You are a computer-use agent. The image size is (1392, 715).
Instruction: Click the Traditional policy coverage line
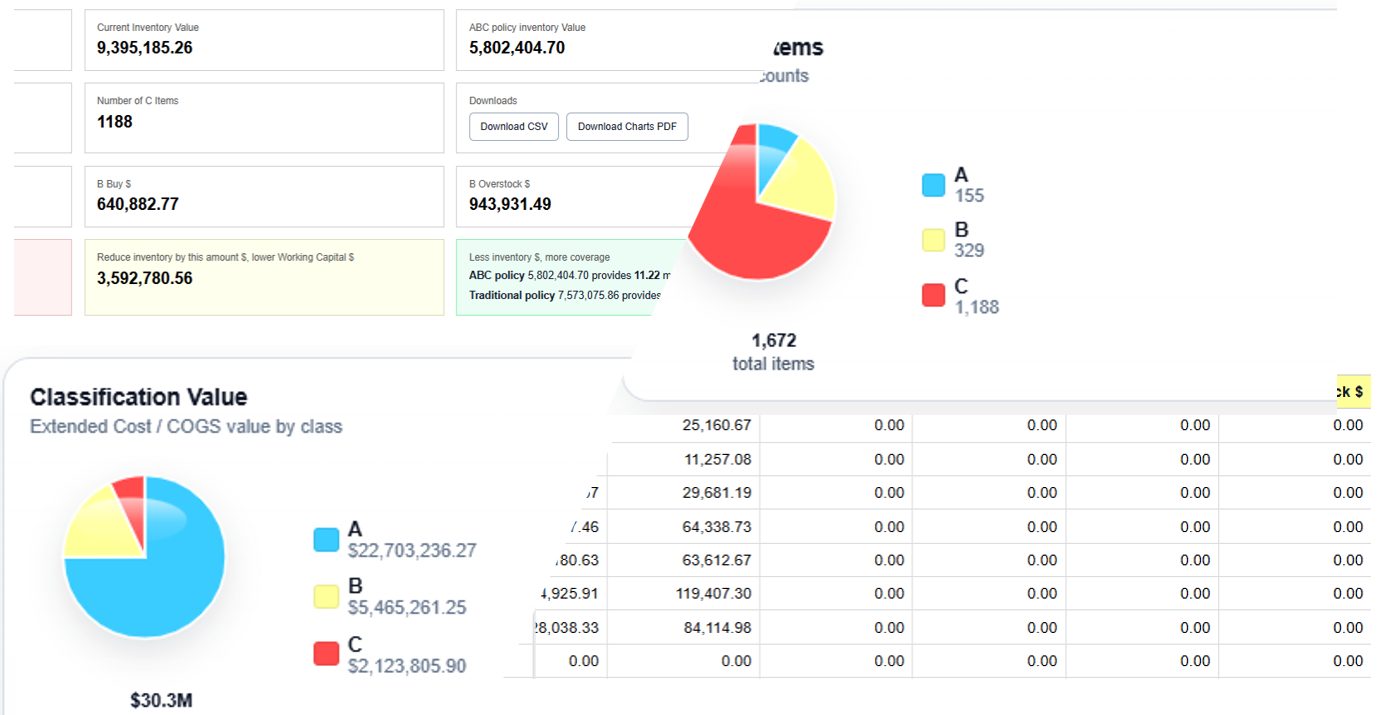(566, 295)
